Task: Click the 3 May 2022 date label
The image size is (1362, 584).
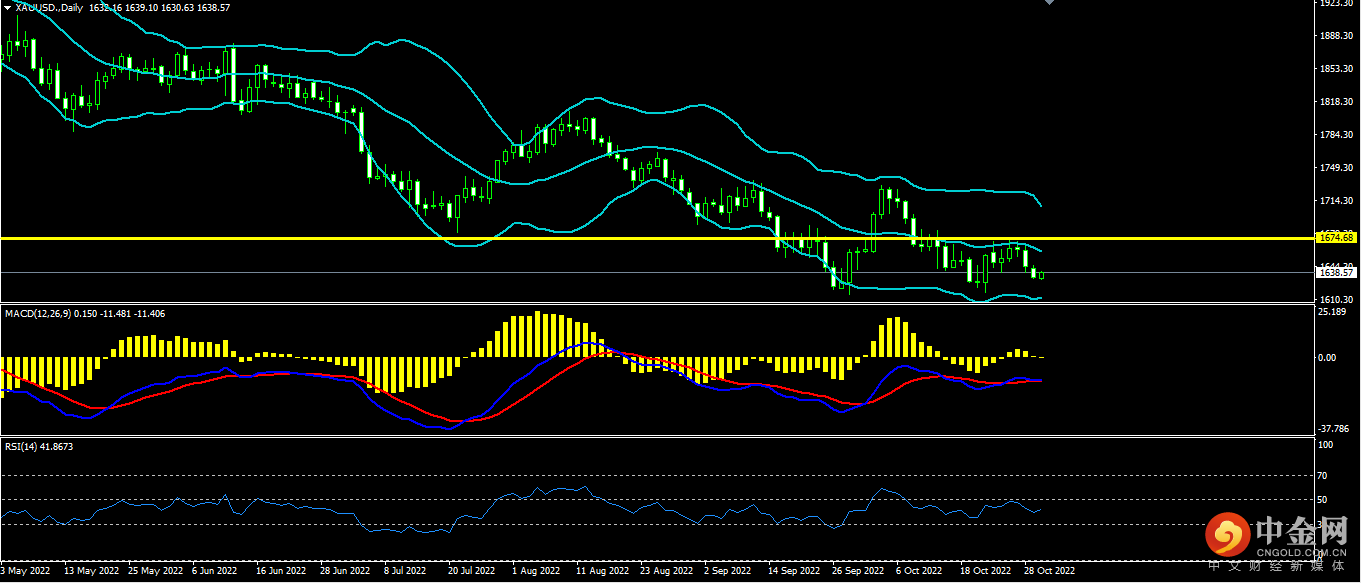Action: (x=26, y=570)
